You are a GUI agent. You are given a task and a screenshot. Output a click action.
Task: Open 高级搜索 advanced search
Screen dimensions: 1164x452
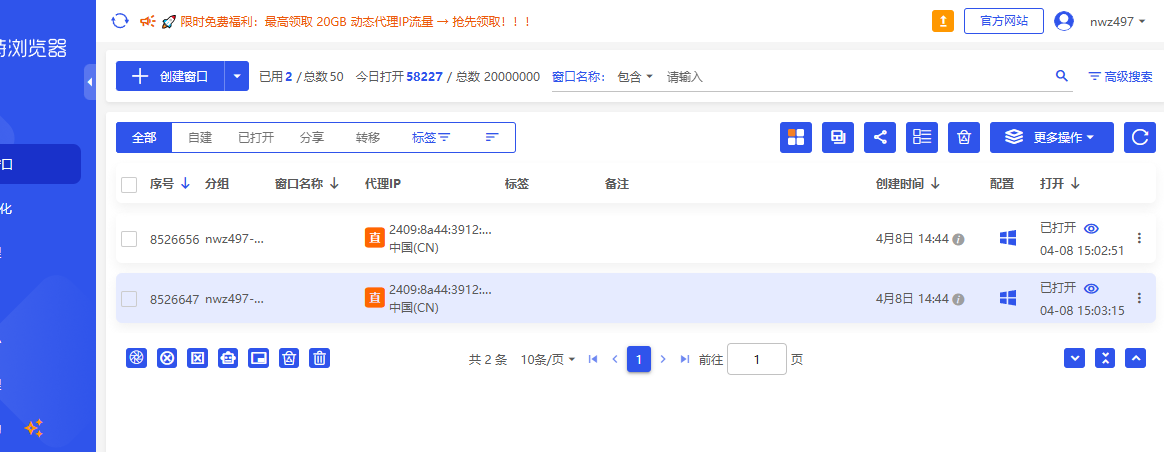coord(1121,76)
